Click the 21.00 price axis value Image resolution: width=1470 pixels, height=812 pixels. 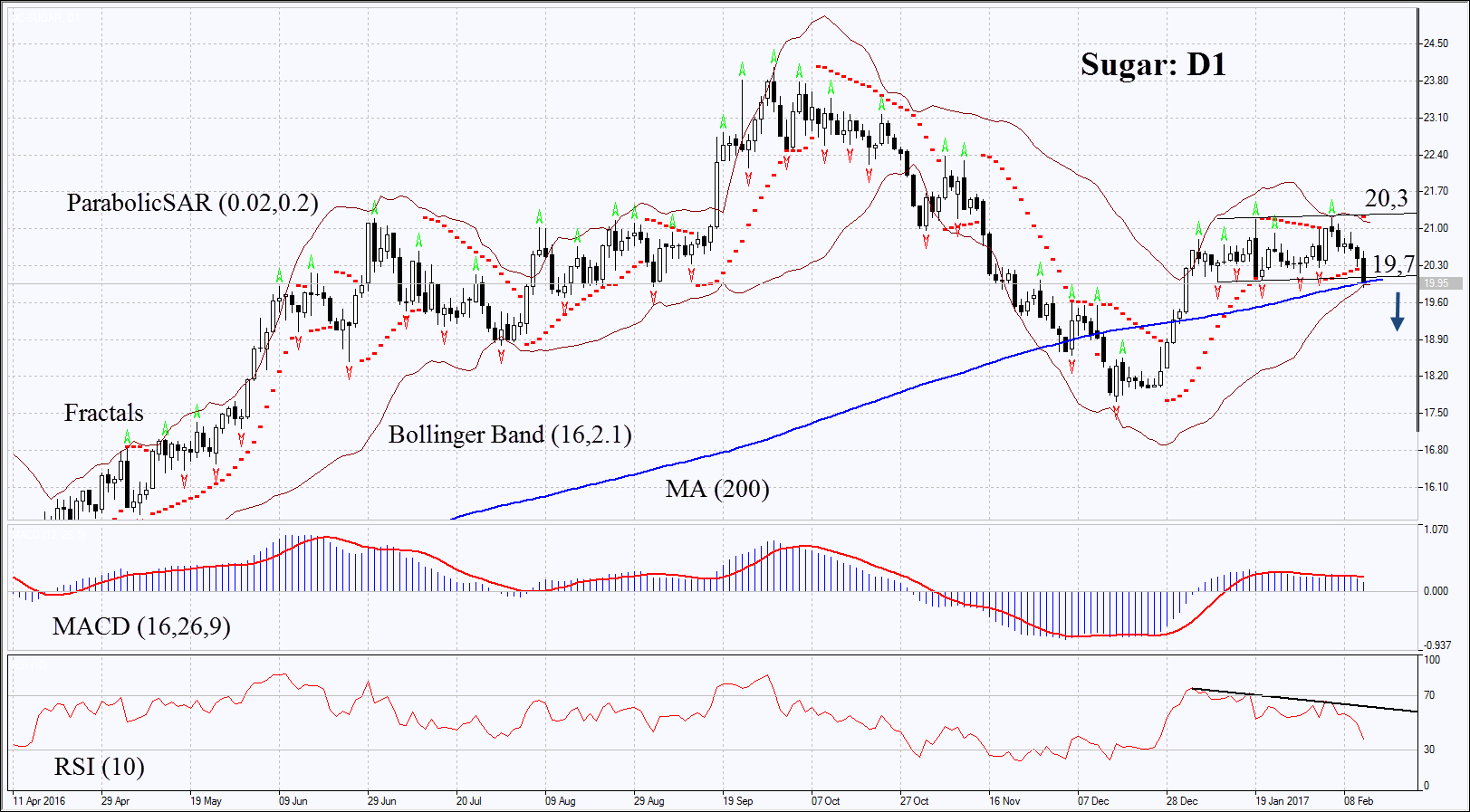click(1436, 228)
